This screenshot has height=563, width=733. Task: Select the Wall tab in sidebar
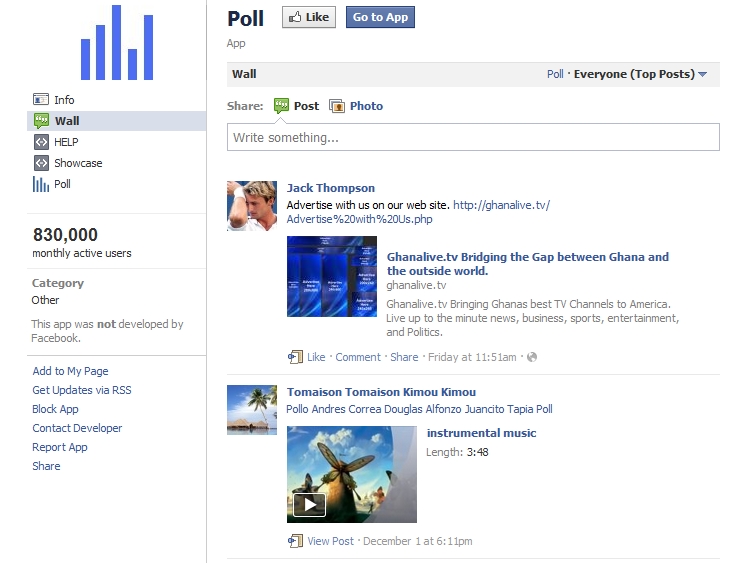116,121
